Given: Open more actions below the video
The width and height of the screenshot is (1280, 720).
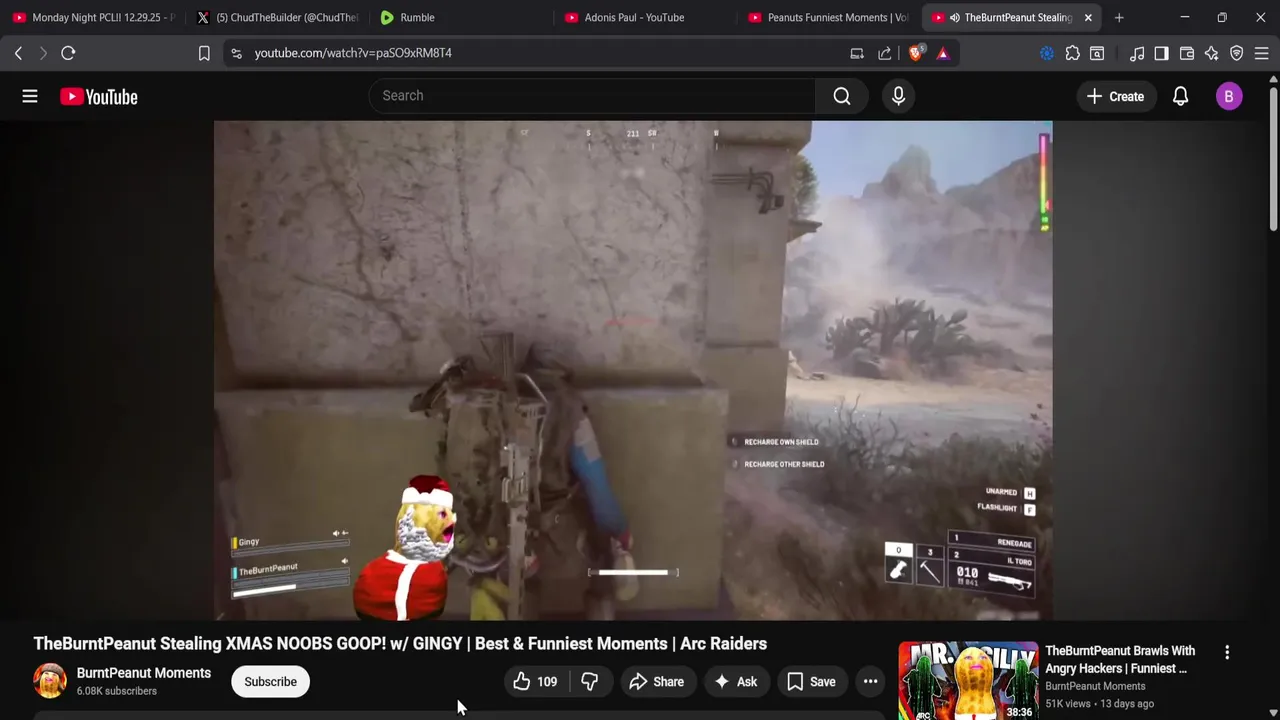Looking at the screenshot, I should click(871, 682).
